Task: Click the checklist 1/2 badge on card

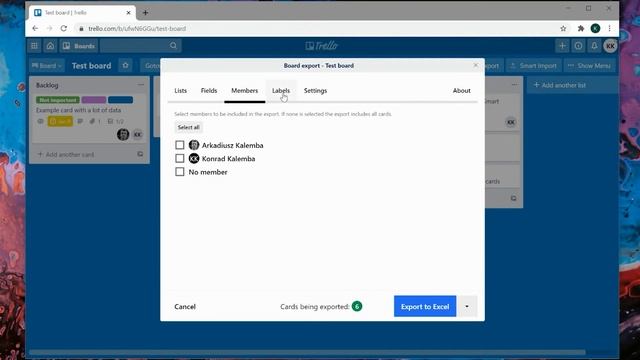Action: (116, 121)
